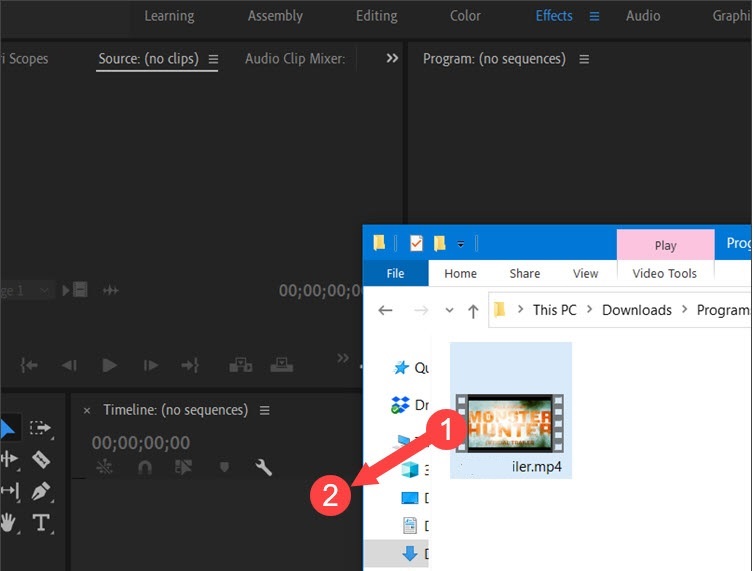This screenshot has width=755, height=571.
Task: Open Timeline display settings wrench
Action: (264, 467)
